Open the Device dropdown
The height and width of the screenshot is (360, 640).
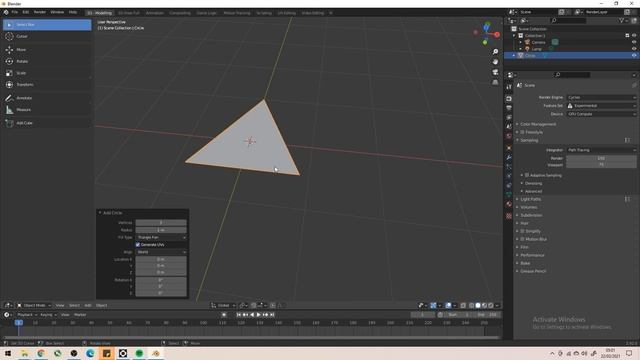pos(601,114)
